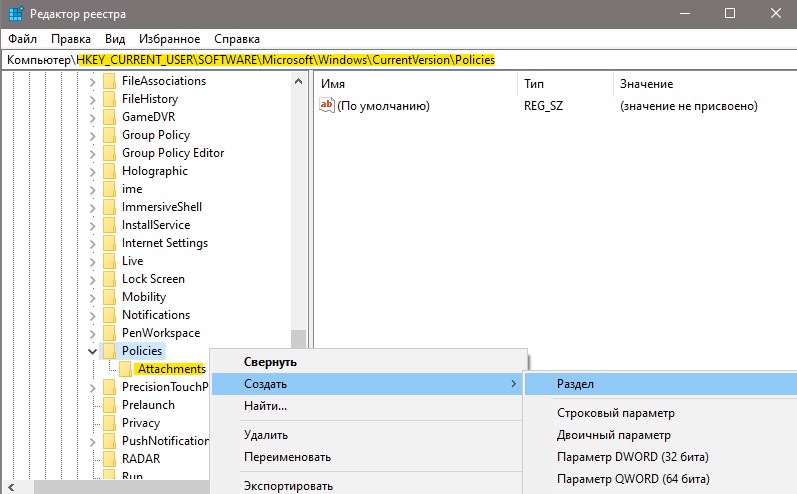Click the Internet Settings folder icon
The image size is (797, 494).
pos(109,243)
